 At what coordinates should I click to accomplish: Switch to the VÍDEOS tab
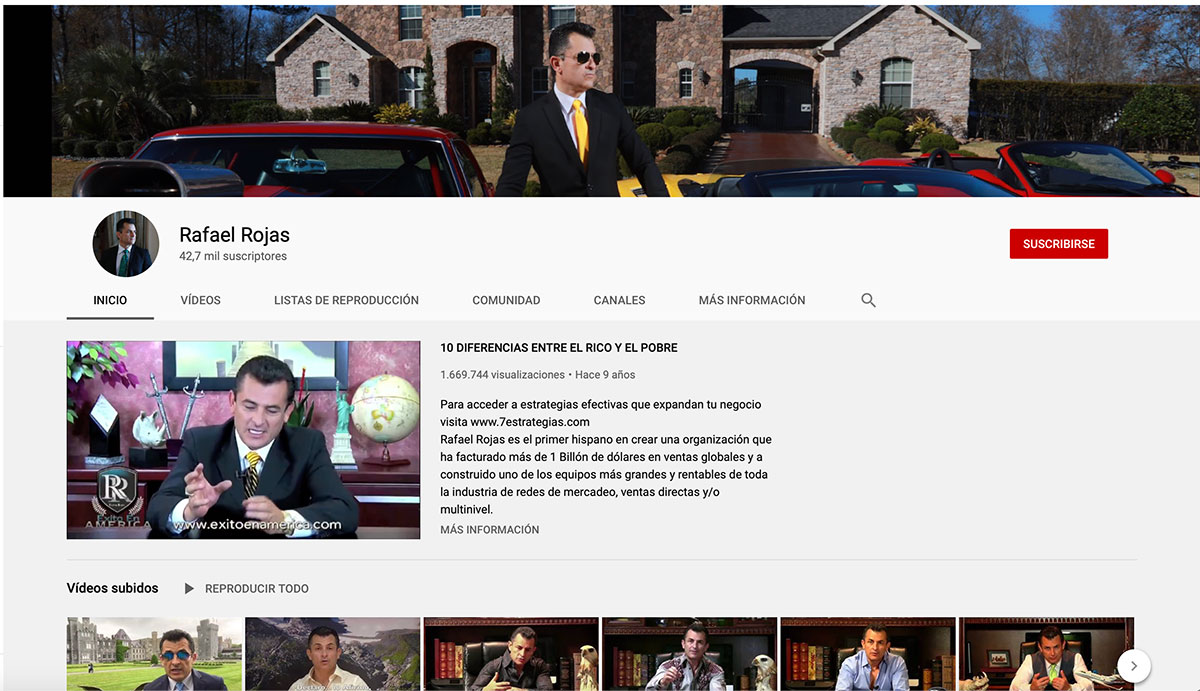[x=201, y=300]
